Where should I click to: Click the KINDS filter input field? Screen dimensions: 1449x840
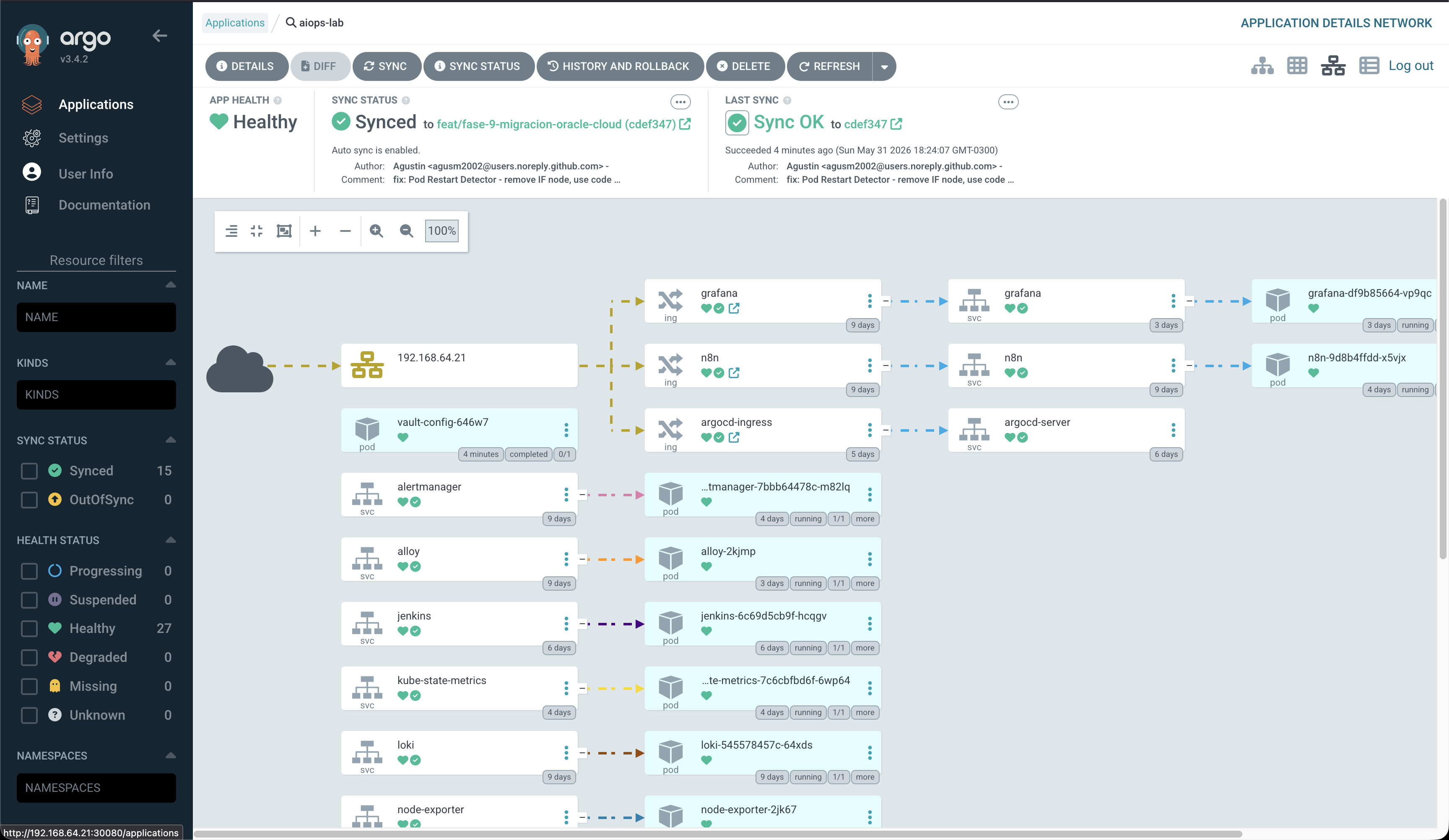point(96,394)
